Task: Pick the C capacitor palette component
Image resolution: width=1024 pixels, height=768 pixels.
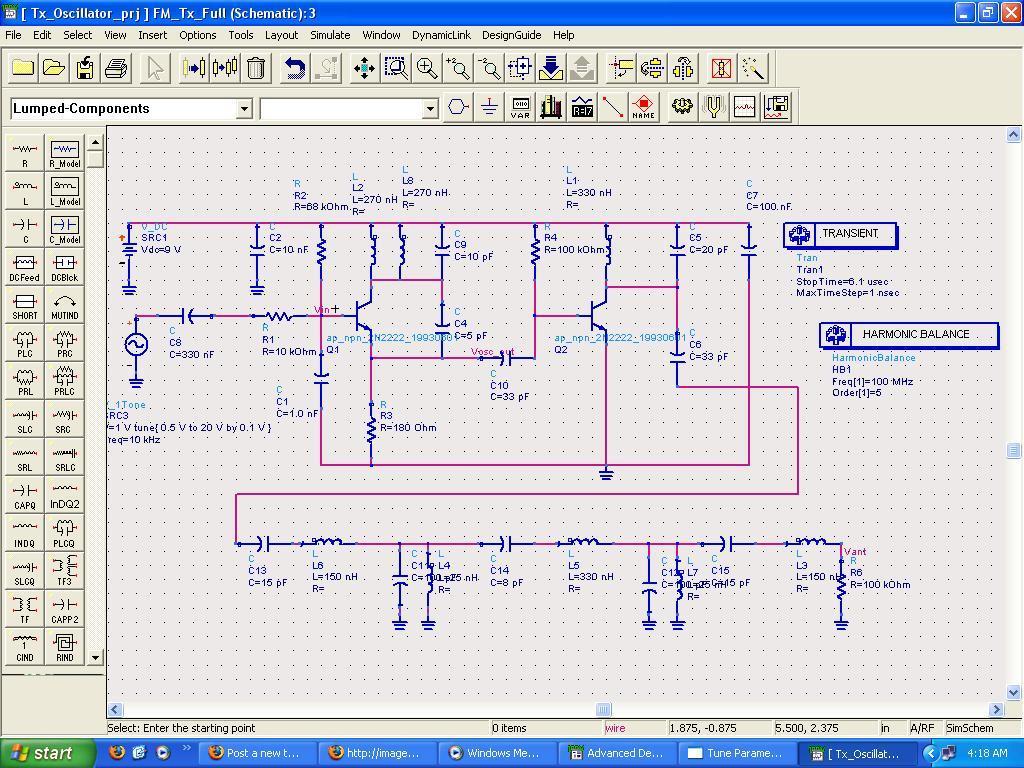Action: tap(25, 229)
